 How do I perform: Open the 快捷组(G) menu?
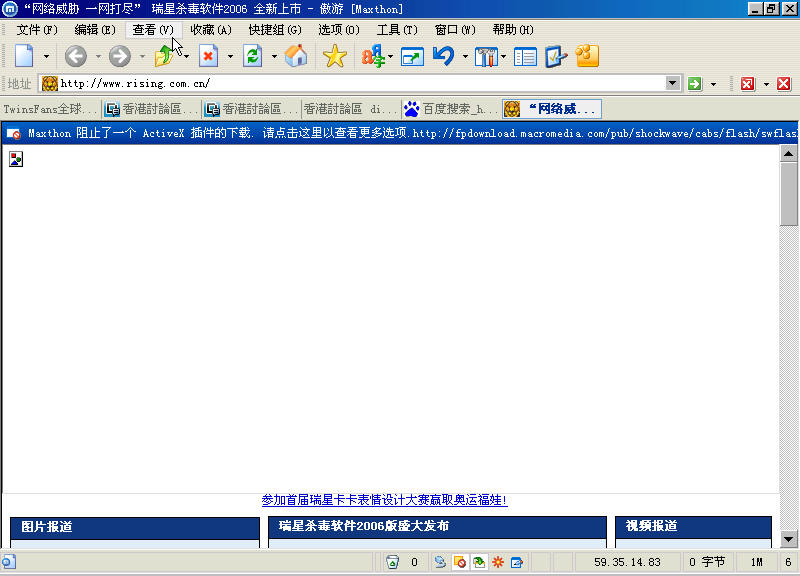click(x=275, y=30)
